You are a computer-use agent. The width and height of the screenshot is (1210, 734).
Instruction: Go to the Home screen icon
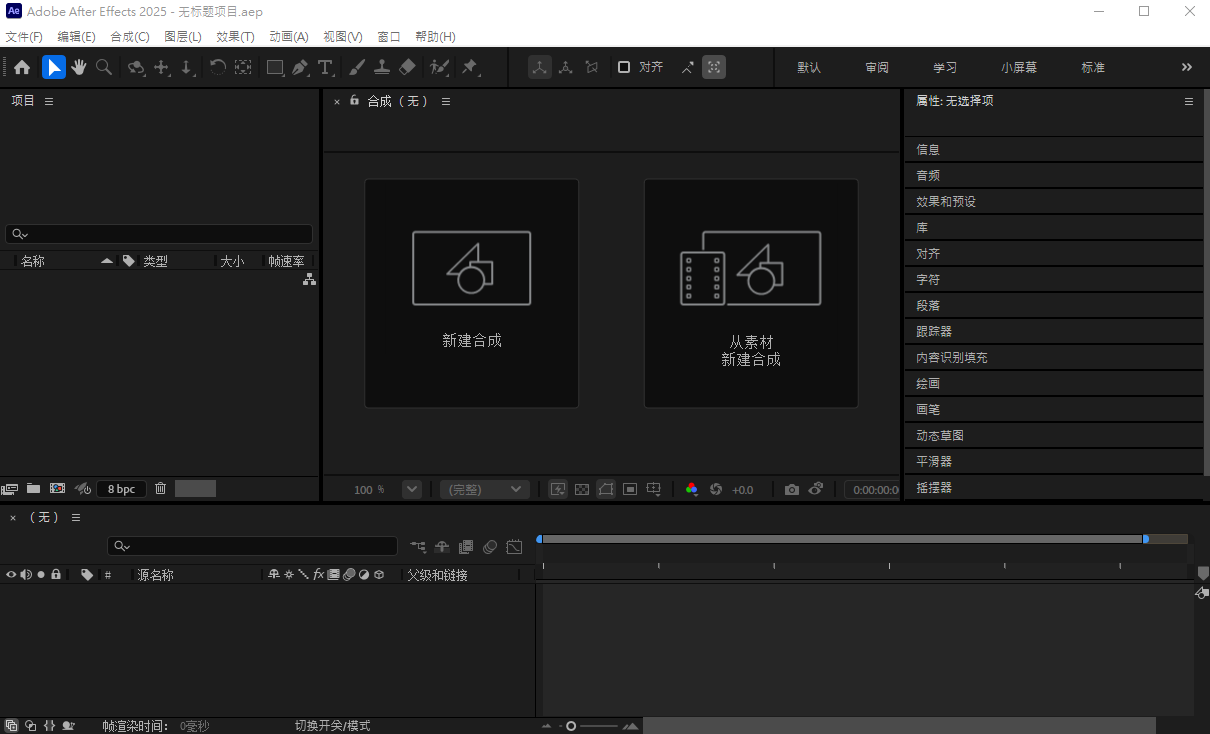pyautogui.click(x=22, y=67)
